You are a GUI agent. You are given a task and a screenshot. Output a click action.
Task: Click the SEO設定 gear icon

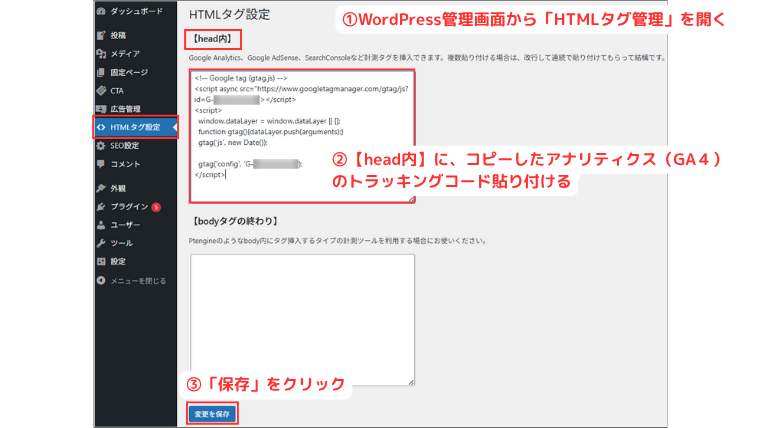[101, 146]
